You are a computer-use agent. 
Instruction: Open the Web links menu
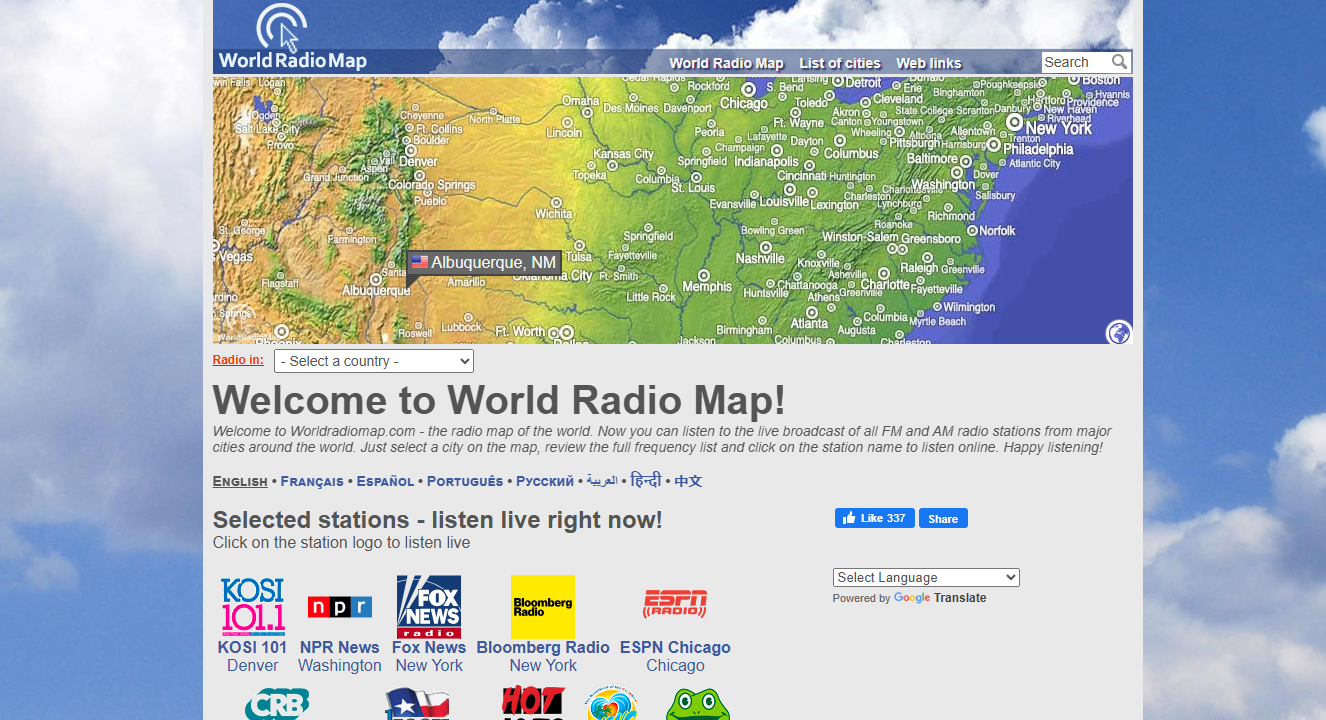[928, 63]
